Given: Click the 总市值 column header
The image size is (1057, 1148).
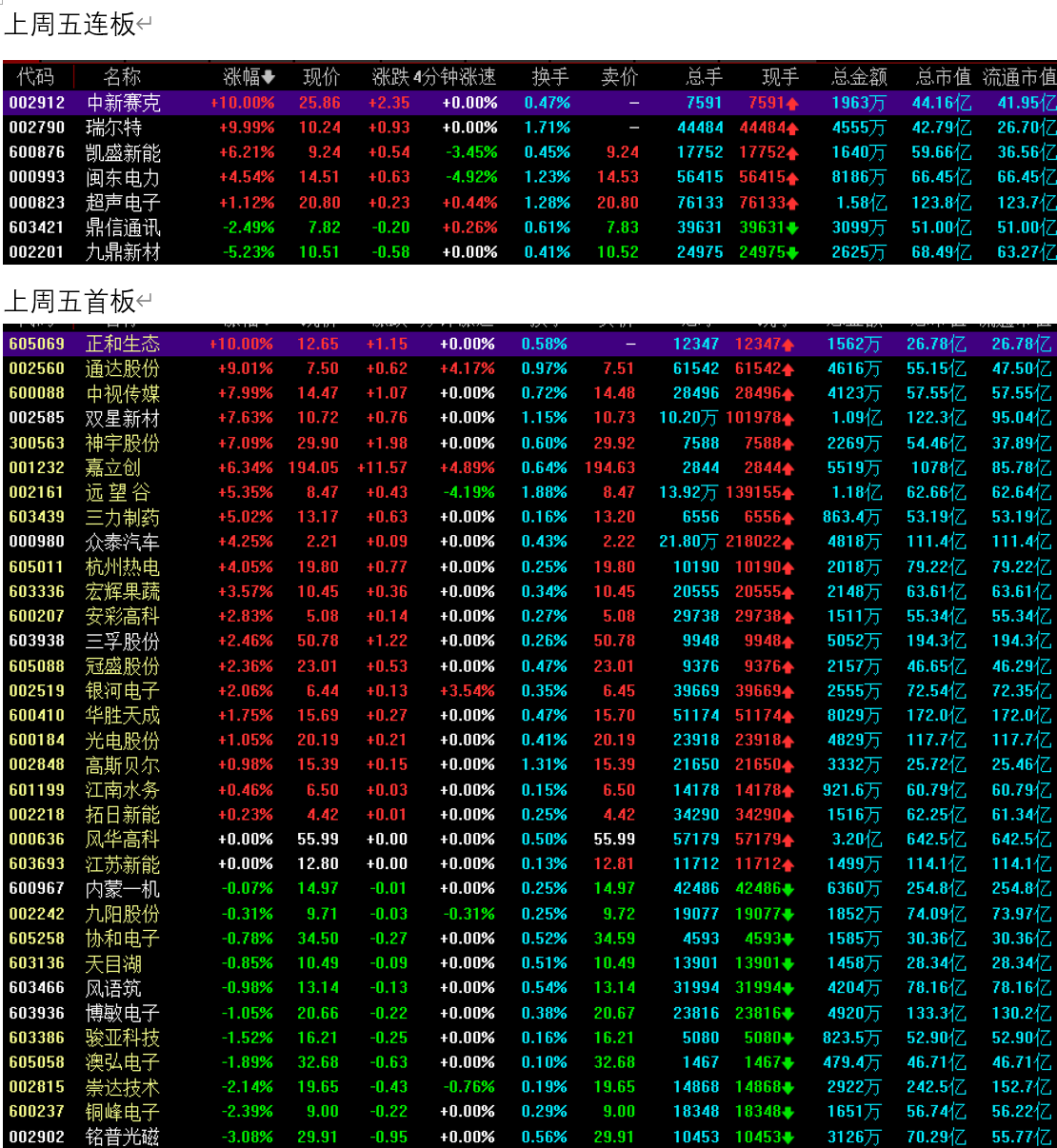Looking at the screenshot, I should 943,77.
